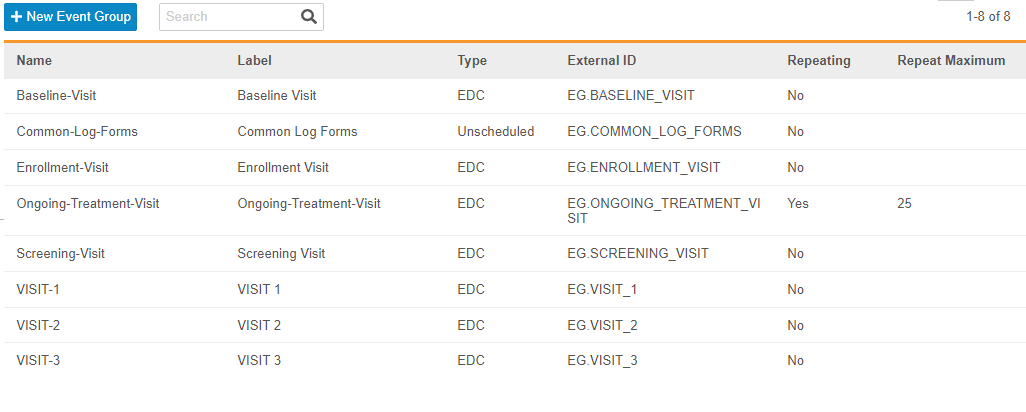Sort by the Label column header
The image size is (1026, 412).
(x=254, y=60)
